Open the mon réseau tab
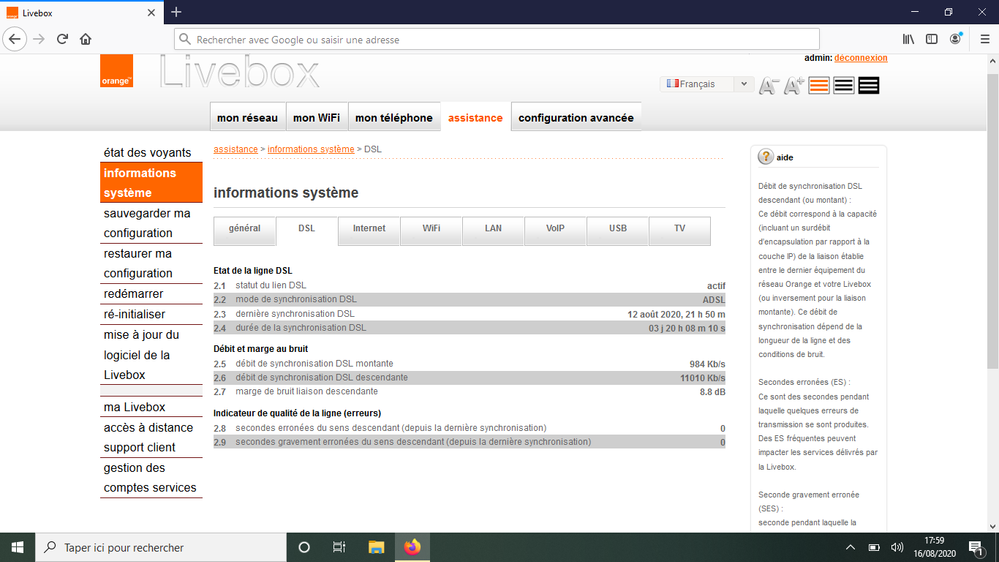 click(247, 117)
